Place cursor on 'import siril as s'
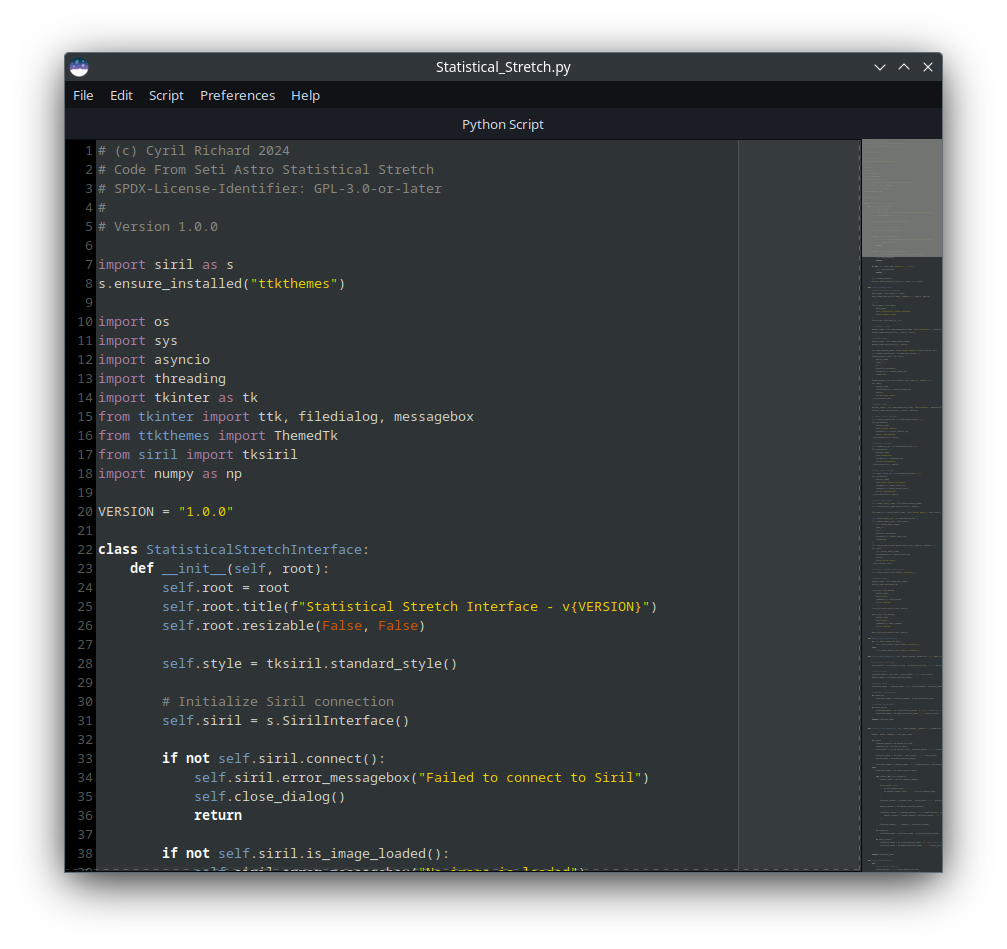 166,265
